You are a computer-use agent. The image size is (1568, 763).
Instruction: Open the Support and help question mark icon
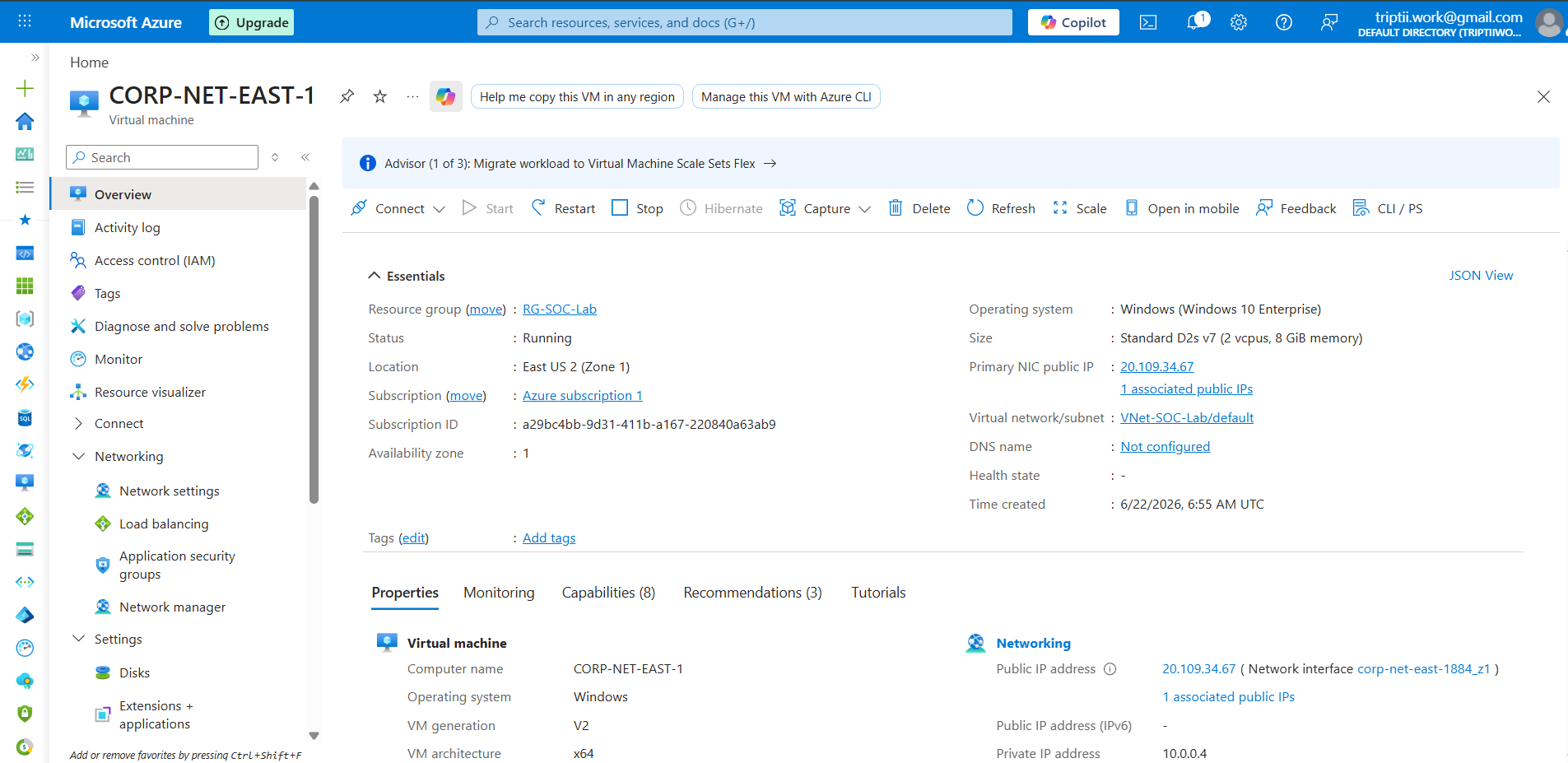coord(1284,22)
